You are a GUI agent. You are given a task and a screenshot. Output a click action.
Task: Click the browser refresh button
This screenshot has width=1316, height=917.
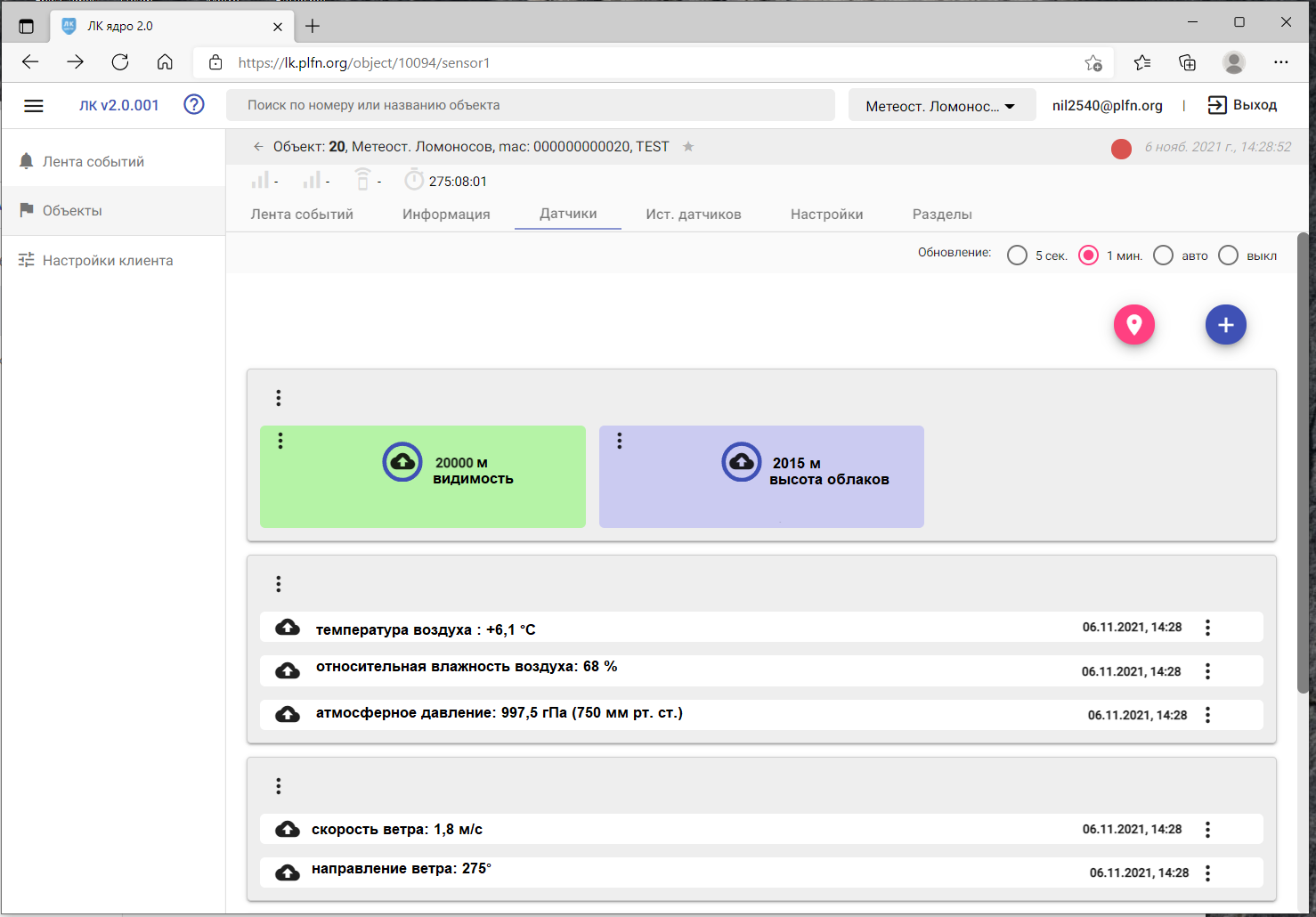click(120, 62)
